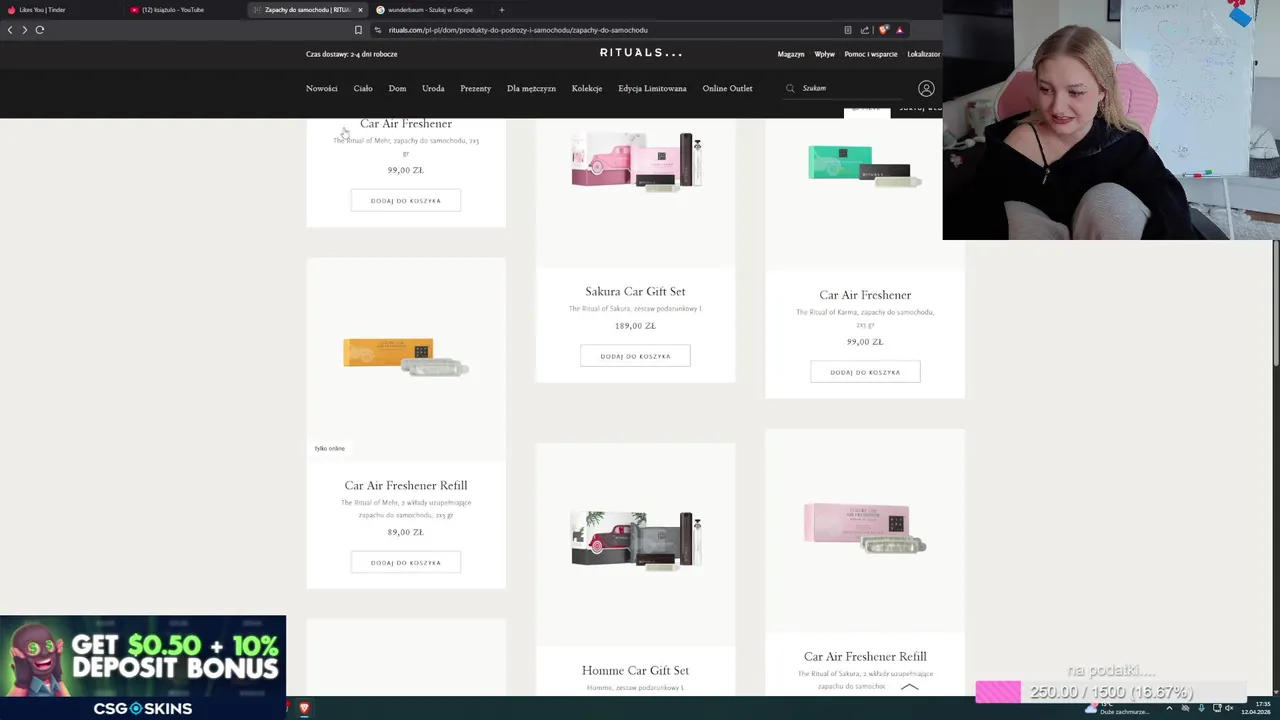Open the Homme Car Gift Set title
1280x720 pixels.
click(x=635, y=670)
